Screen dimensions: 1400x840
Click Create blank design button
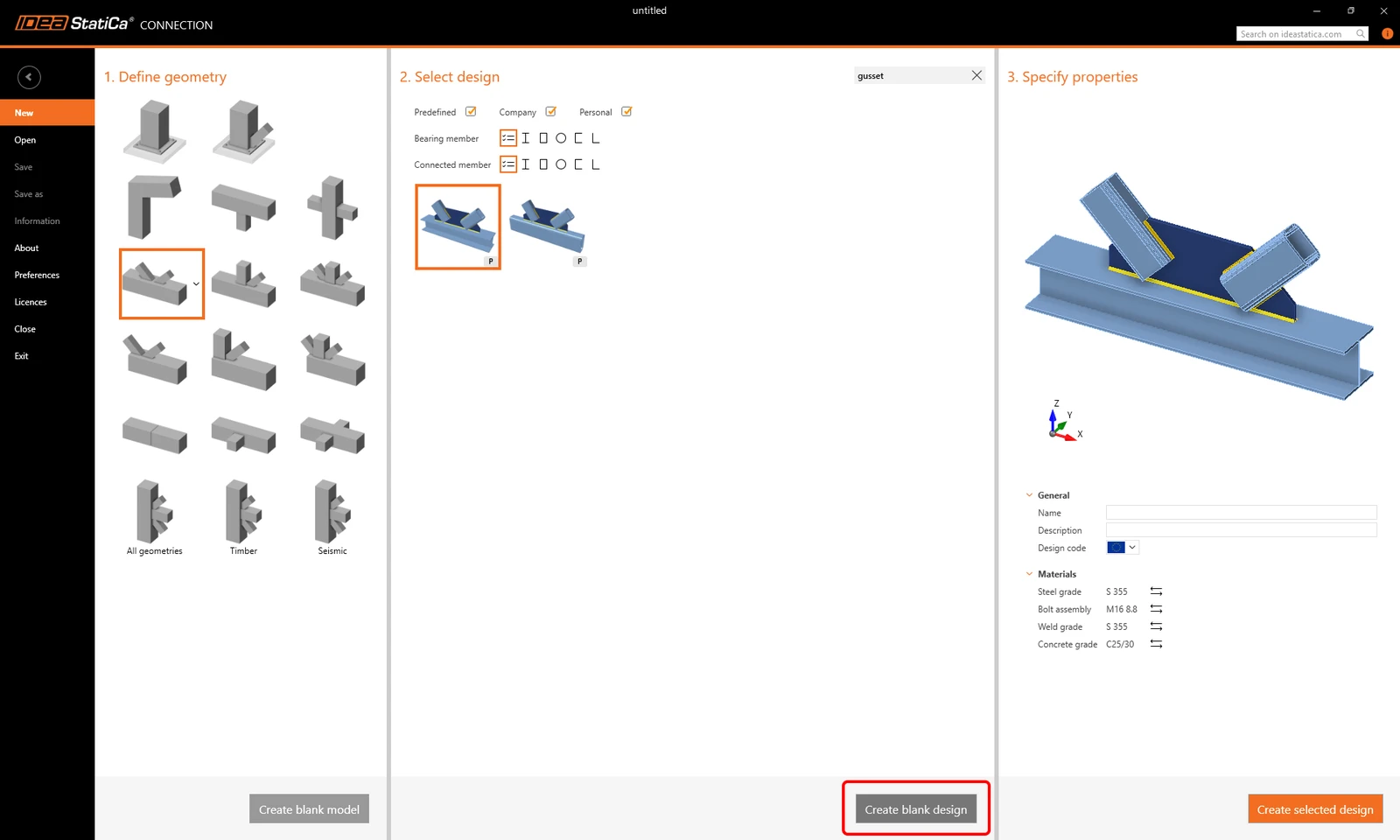point(916,809)
